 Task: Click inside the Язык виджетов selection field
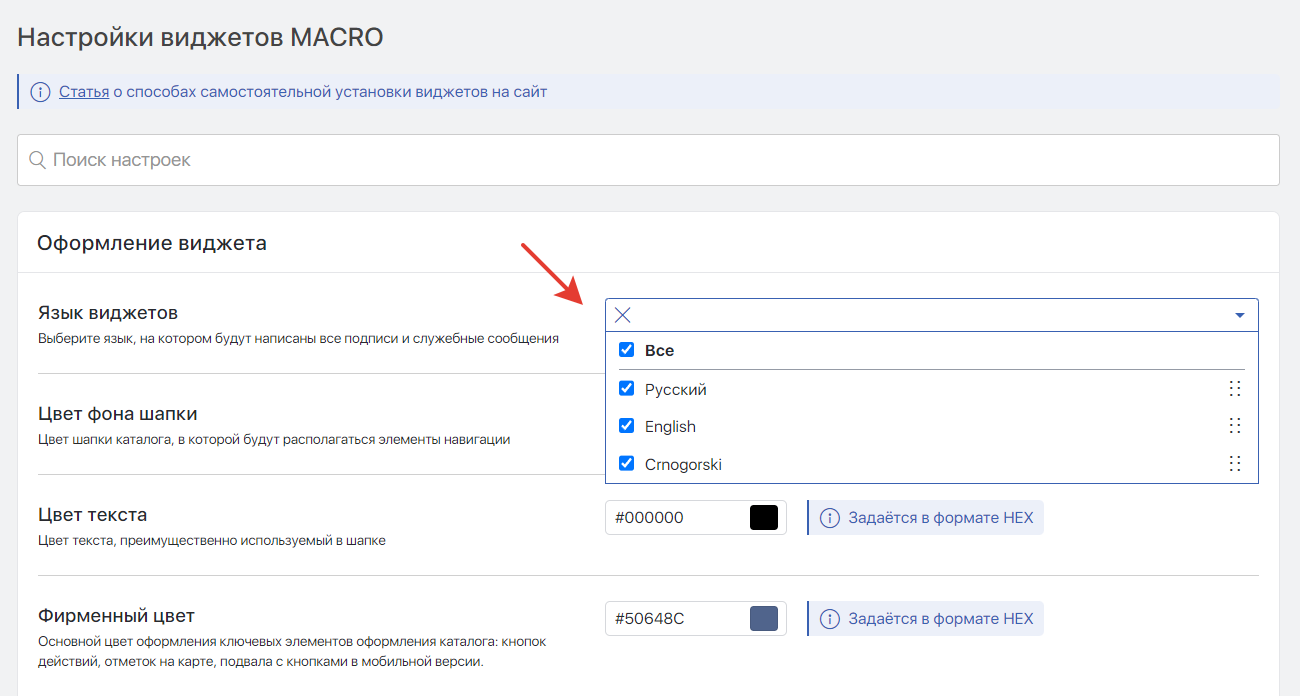pos(930,315)
